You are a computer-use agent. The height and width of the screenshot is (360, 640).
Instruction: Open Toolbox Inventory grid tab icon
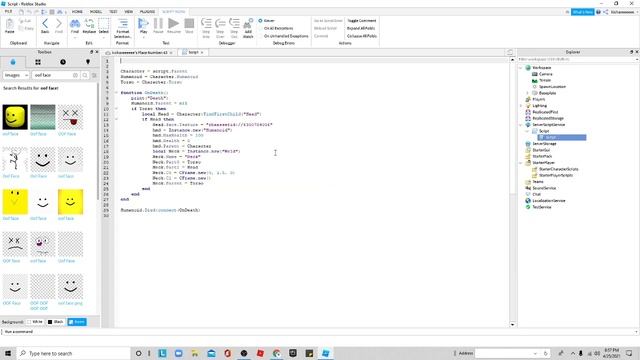[38, 62]
